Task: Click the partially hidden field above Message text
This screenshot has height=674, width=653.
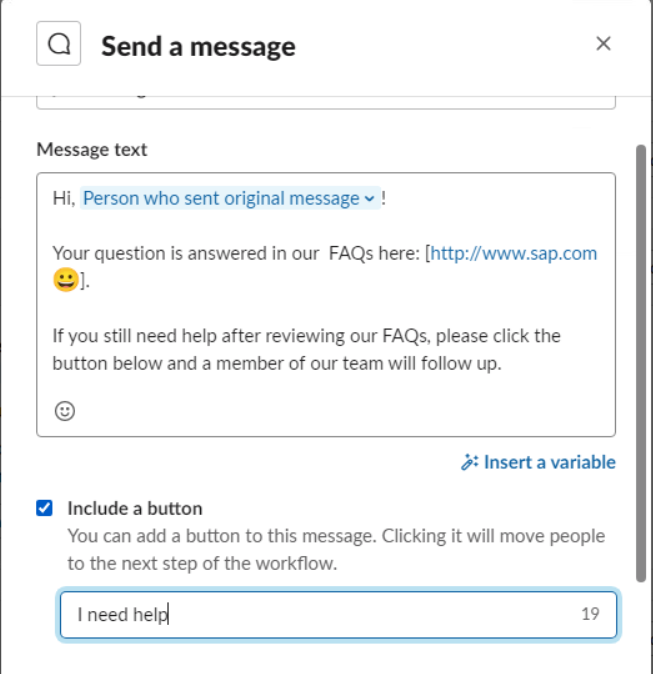Action: pyautogui.click(x=326, y=102)
